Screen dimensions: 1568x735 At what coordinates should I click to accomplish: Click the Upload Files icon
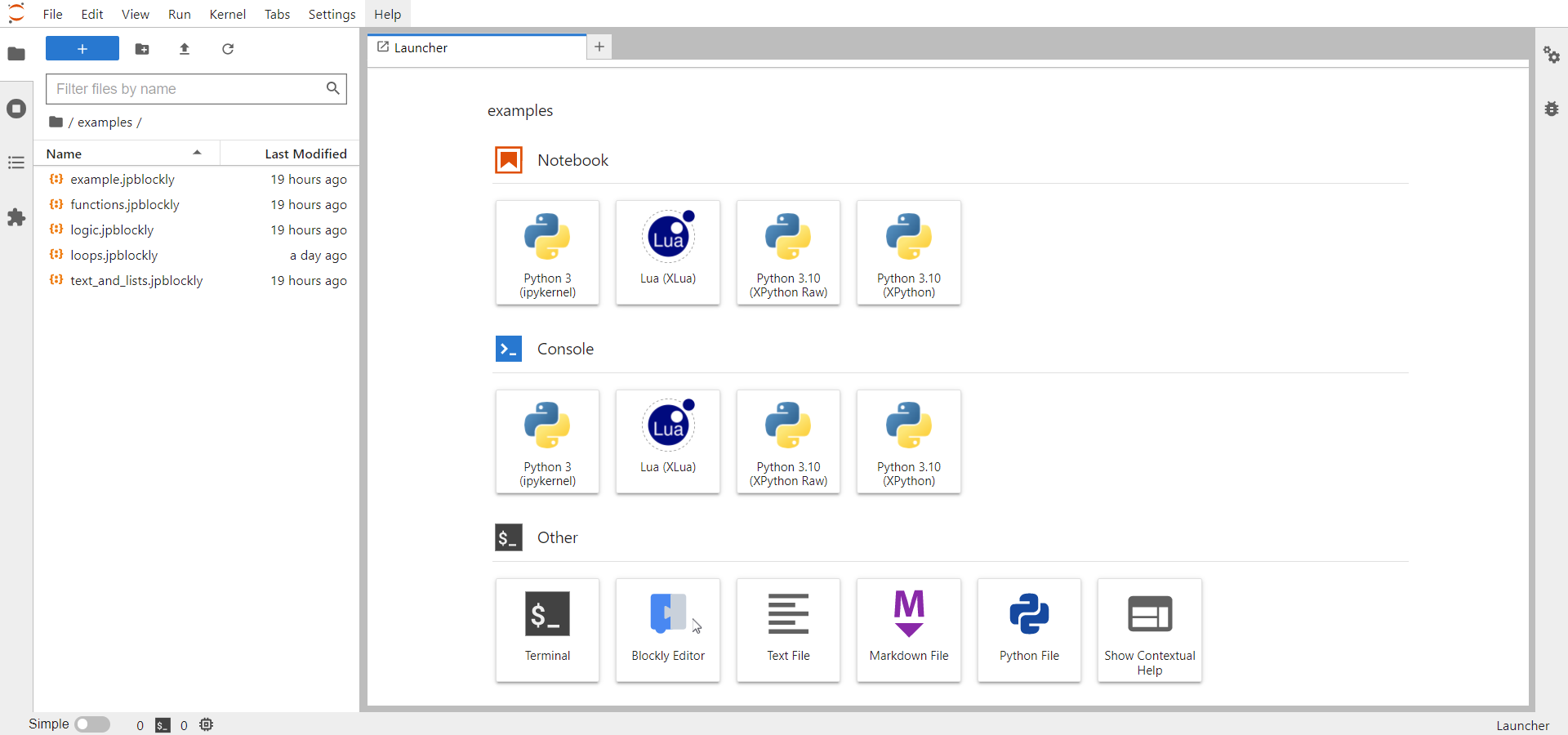coord(185,49)
